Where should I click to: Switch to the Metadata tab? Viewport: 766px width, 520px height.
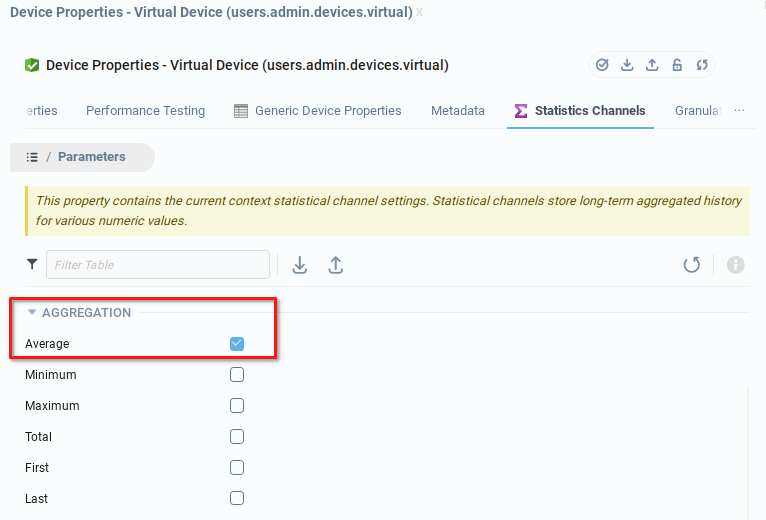pos(458,111)
